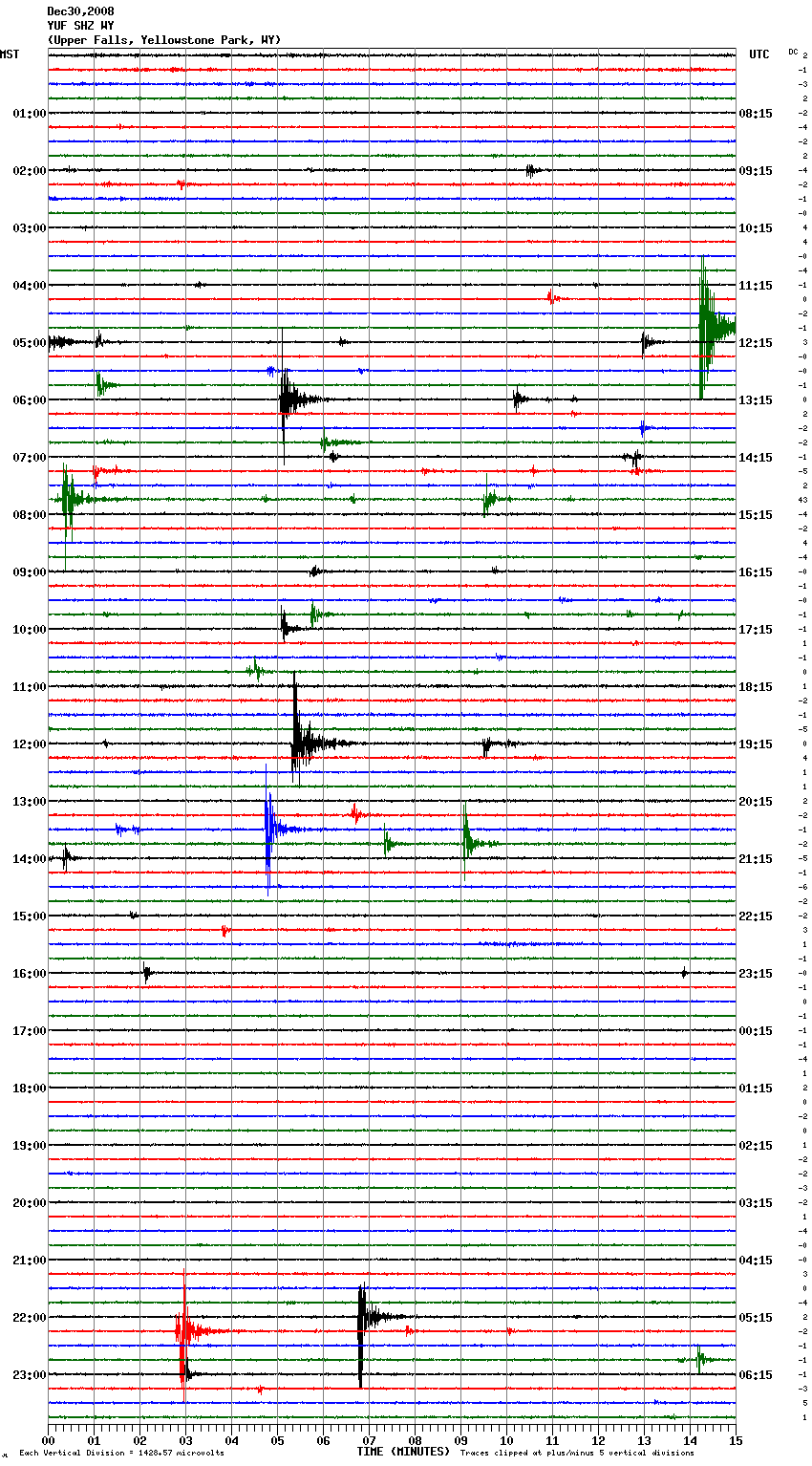Click the 01:15 UTC time label
Screen dimensions: 812x1466
pyautogui.click(x=756, y=1089)
